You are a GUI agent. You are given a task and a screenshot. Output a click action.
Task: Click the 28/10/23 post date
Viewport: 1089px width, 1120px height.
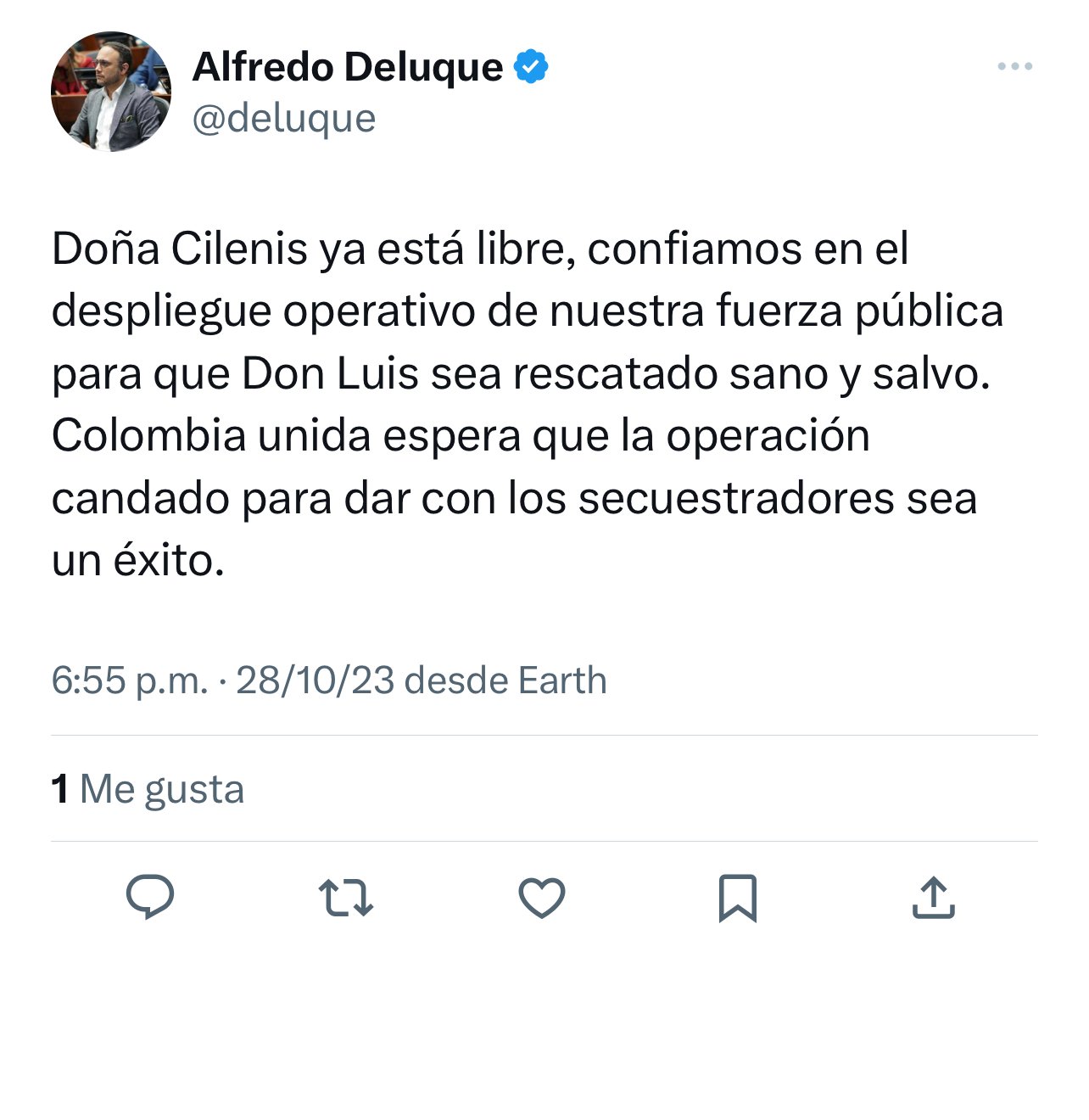click(315, 680)
